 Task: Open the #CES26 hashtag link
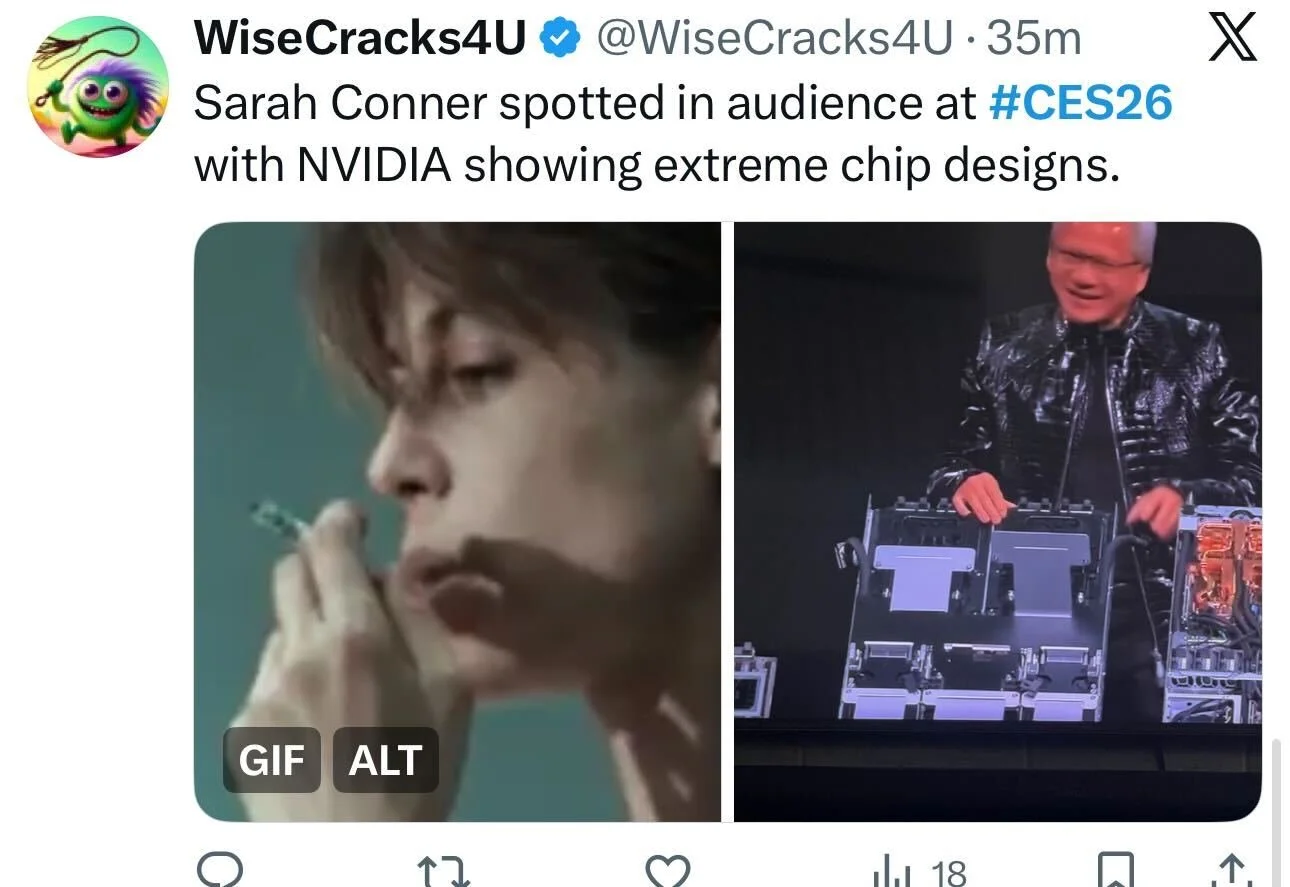(x=1079, y=103)
